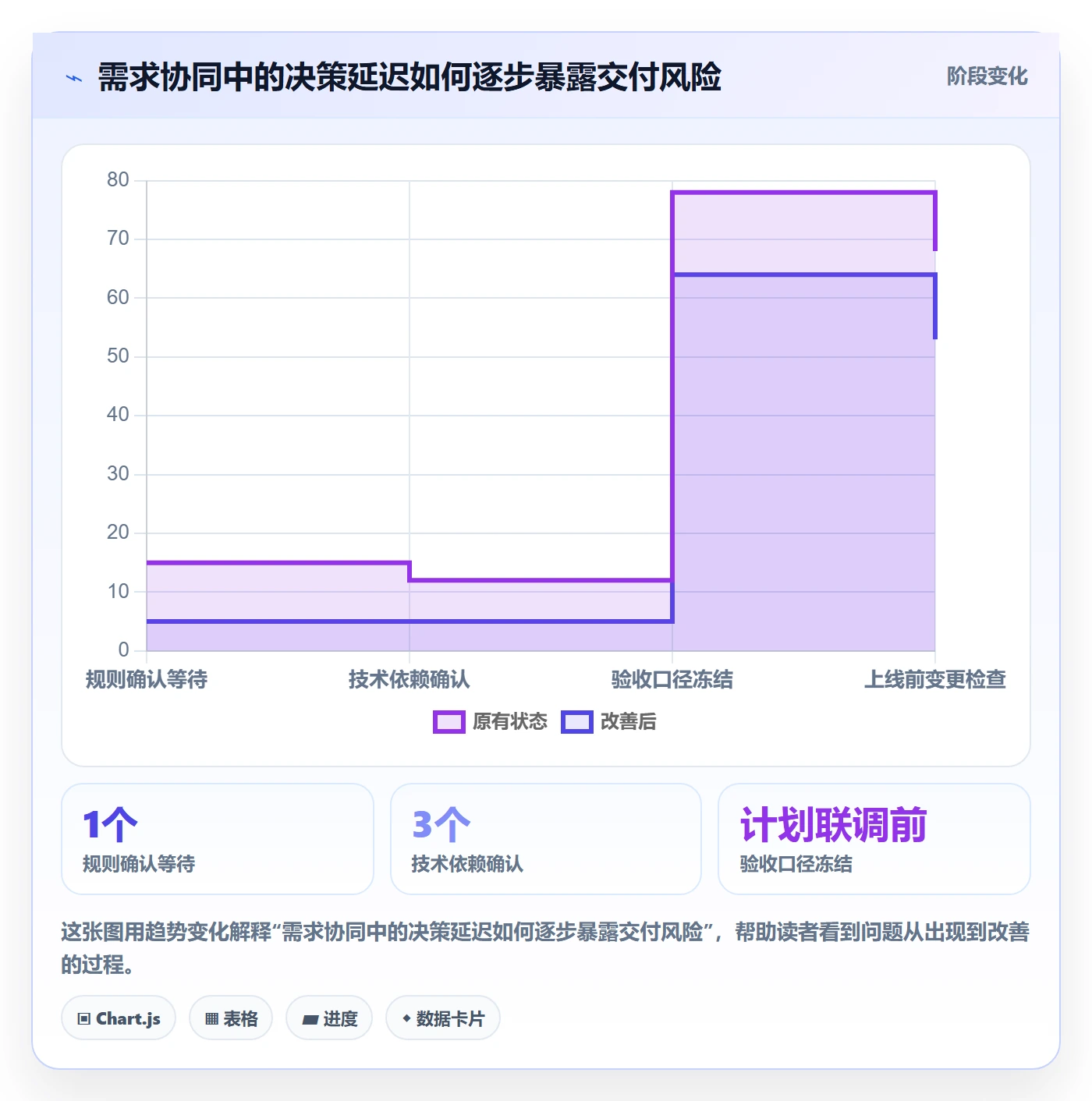Click the chart title 需求协同中的决策延迟如何逐步暴露交付风险
Viewport: 1092px width, 1101px height.
tap(409, 78)
